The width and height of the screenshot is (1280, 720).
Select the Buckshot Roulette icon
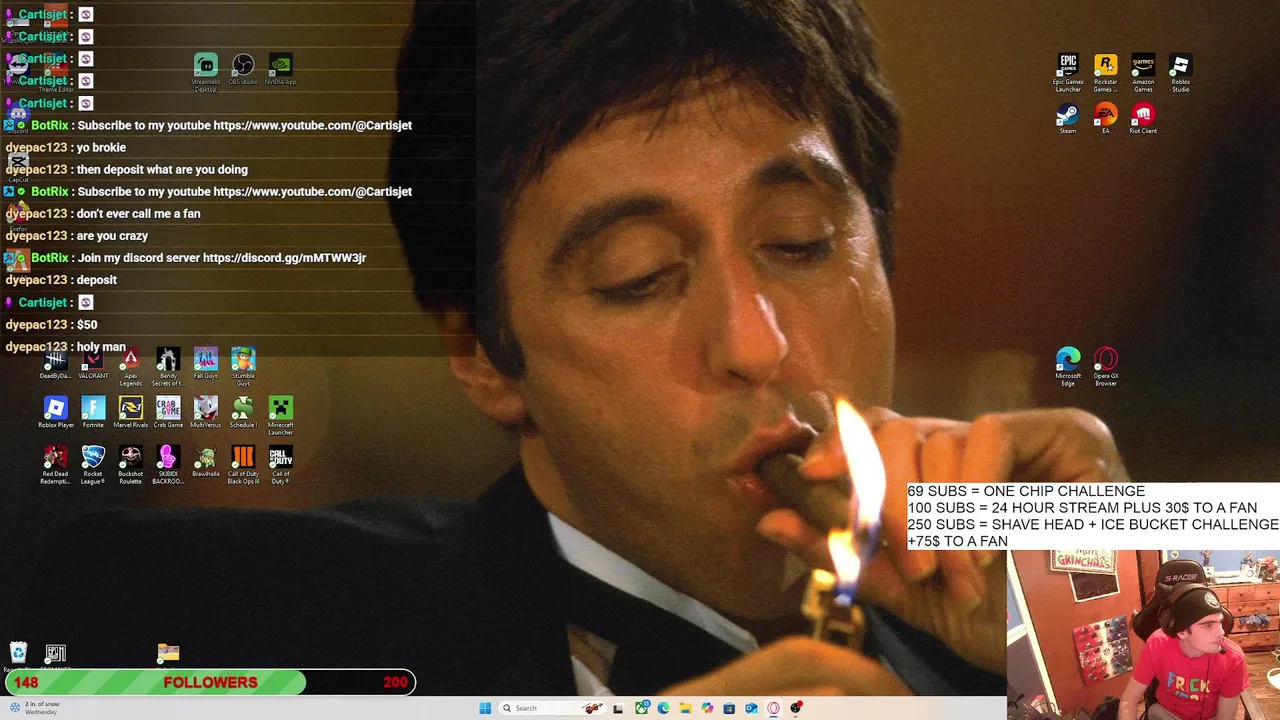pos(130,465)
